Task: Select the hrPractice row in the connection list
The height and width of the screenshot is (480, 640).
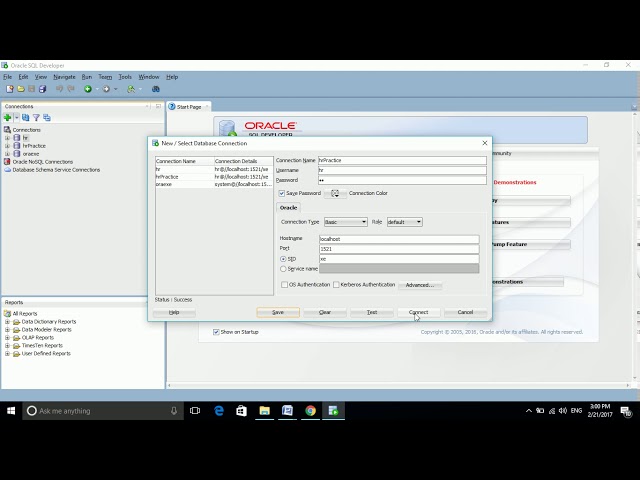Action: tap(214, 177)
